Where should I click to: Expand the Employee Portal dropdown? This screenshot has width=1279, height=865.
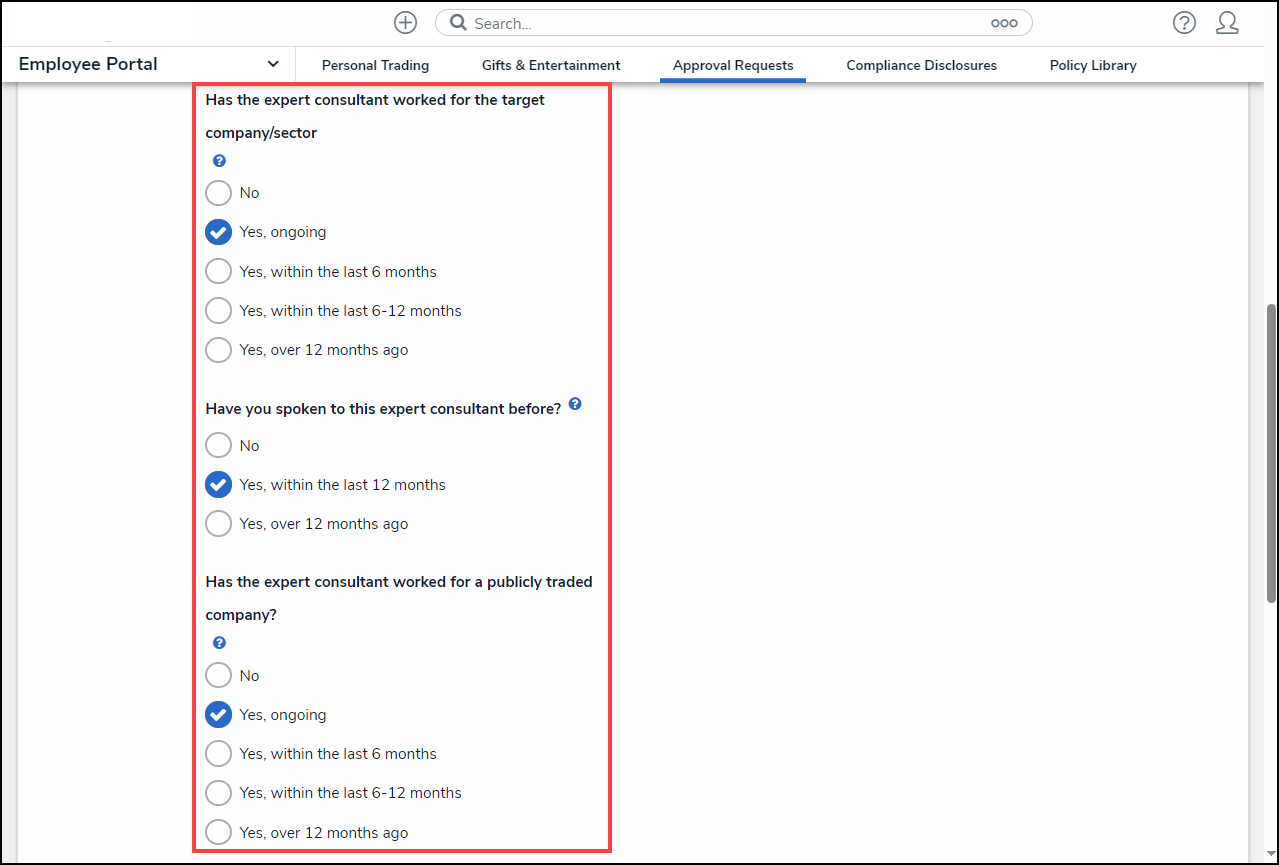(x=273, y=64)
